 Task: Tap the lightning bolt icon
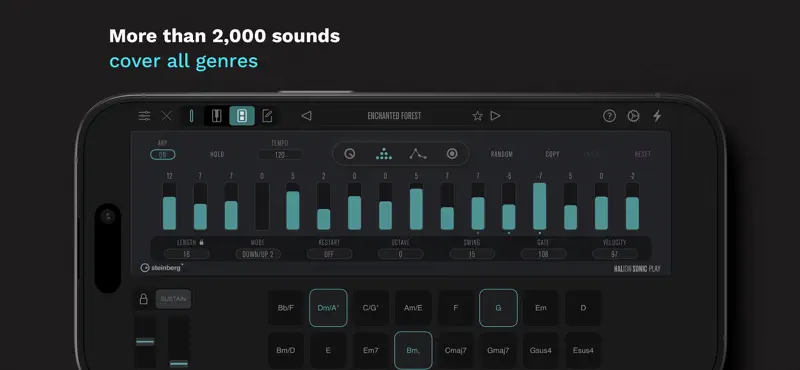(657, 116)
